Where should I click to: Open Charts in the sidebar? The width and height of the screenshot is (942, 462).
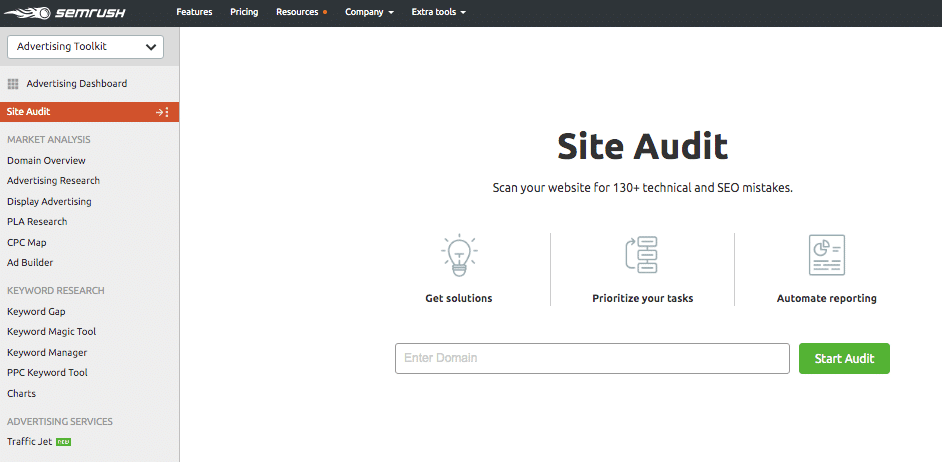[22, 394]
